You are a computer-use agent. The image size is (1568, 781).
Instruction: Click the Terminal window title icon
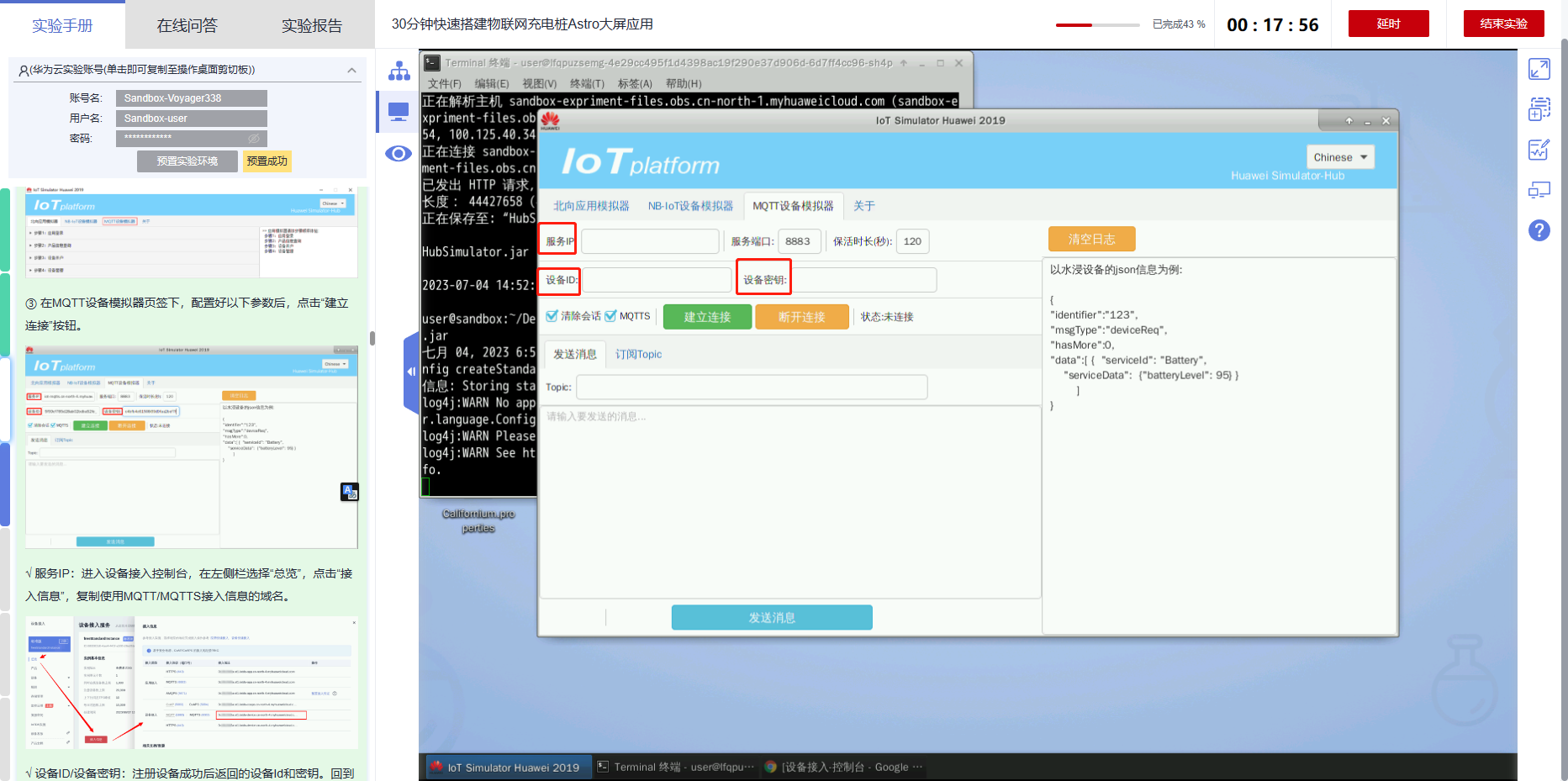pyautogui.click(x=432, y=62)
